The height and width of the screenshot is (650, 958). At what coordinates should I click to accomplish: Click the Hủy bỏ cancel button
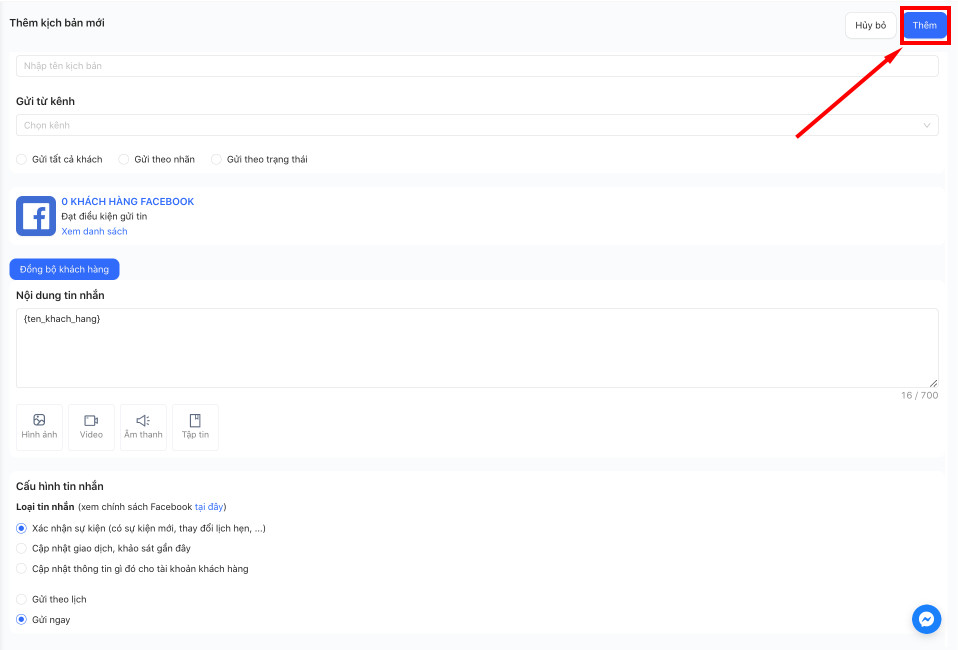coord(871,26)
